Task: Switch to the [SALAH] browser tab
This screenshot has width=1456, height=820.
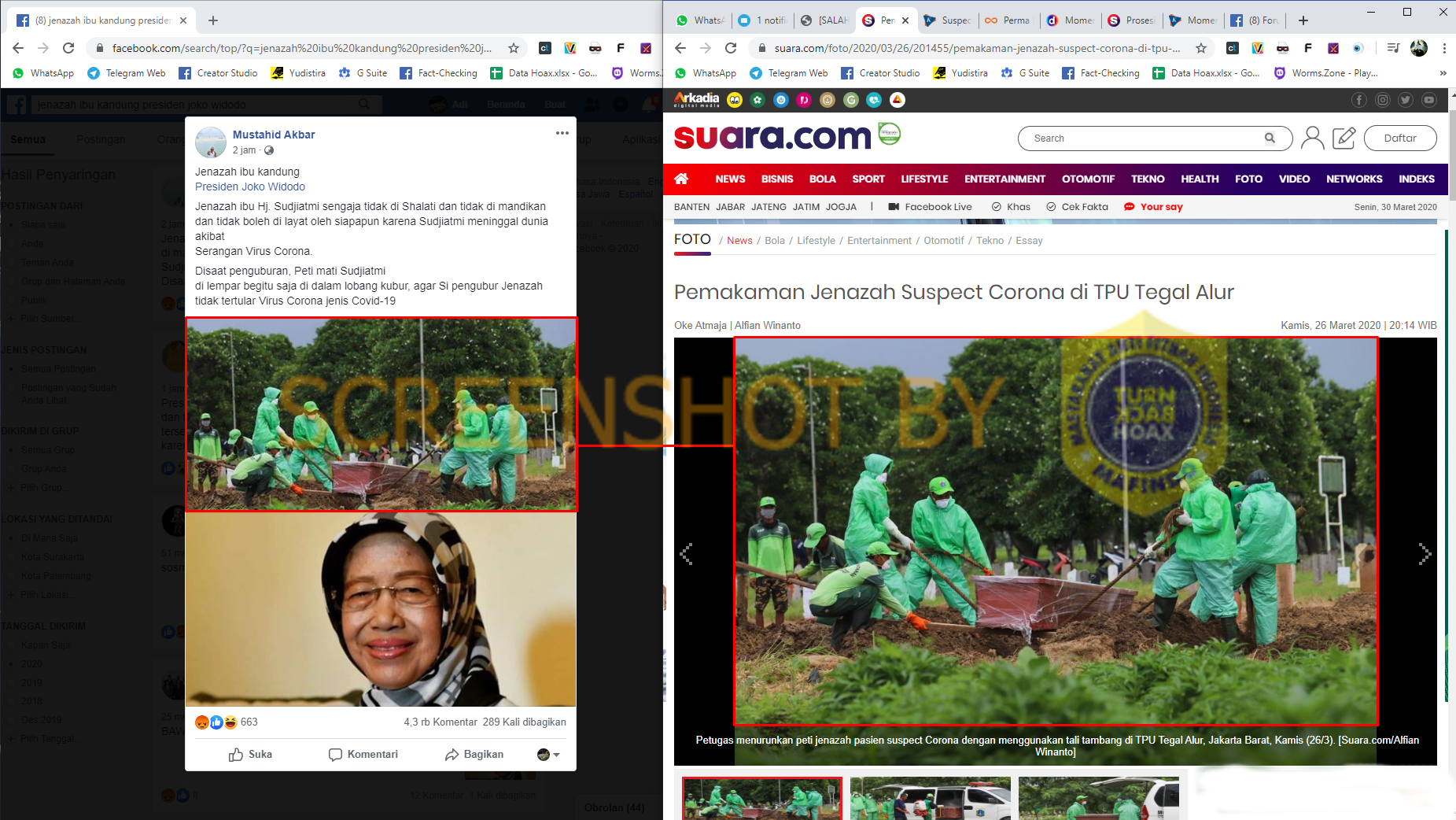Action: 826,20
